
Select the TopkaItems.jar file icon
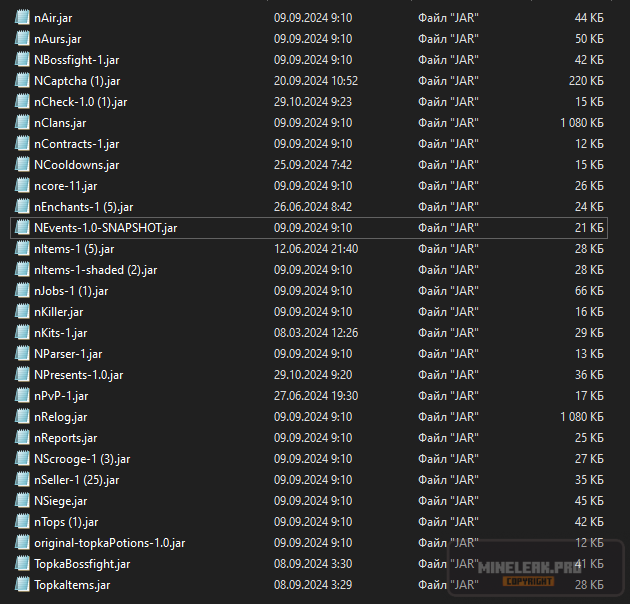point(22,584)
